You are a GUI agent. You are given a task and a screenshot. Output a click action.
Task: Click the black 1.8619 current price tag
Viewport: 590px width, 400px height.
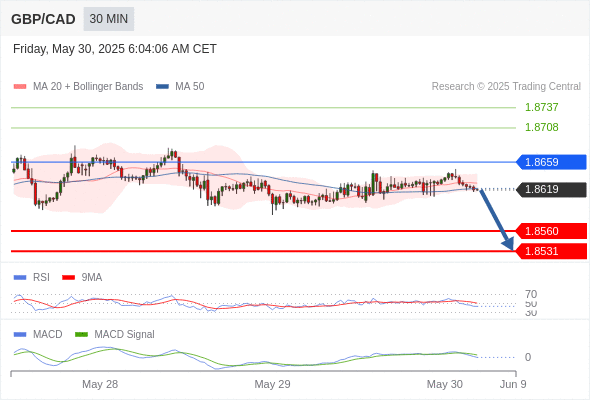click(x=551, y=189)
